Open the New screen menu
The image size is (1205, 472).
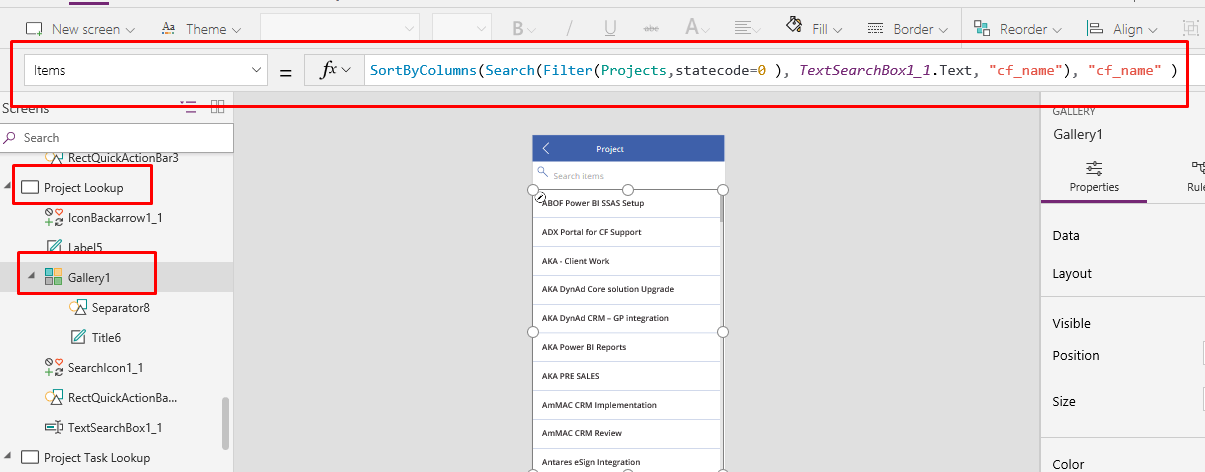coord(80,29)
